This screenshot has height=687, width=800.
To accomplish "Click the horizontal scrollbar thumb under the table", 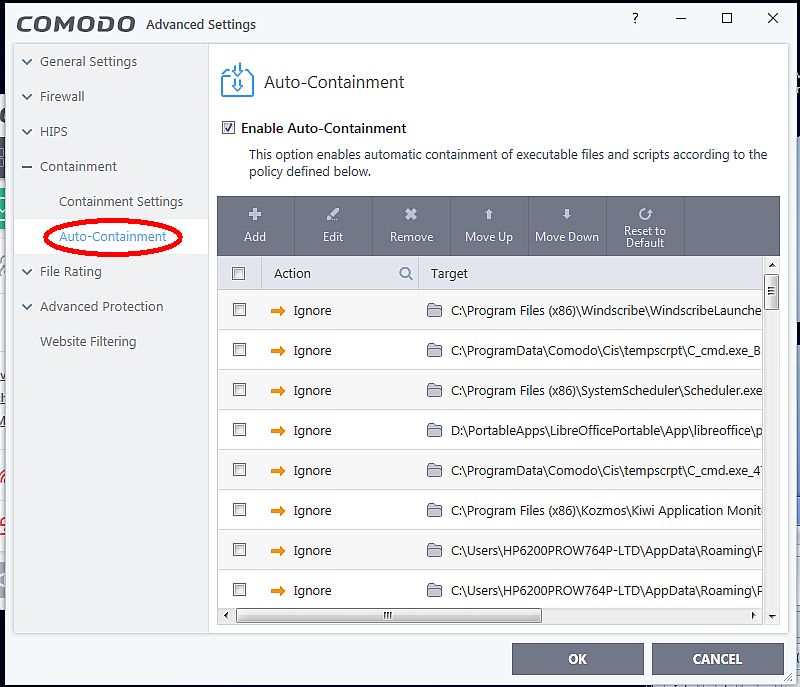I will pyautogui.click(x=387, y=616).
